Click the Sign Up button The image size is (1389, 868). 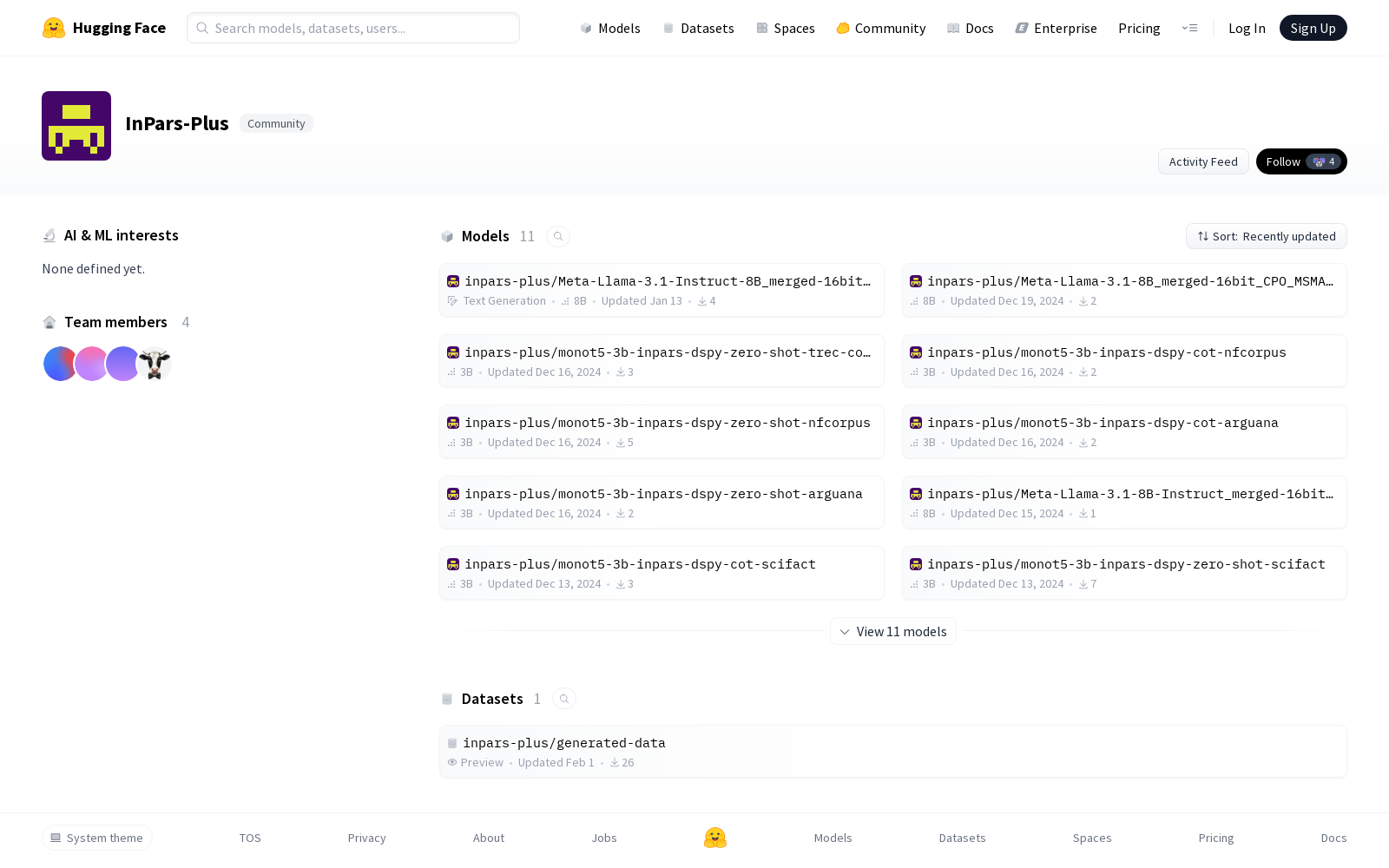[1313, 28]
